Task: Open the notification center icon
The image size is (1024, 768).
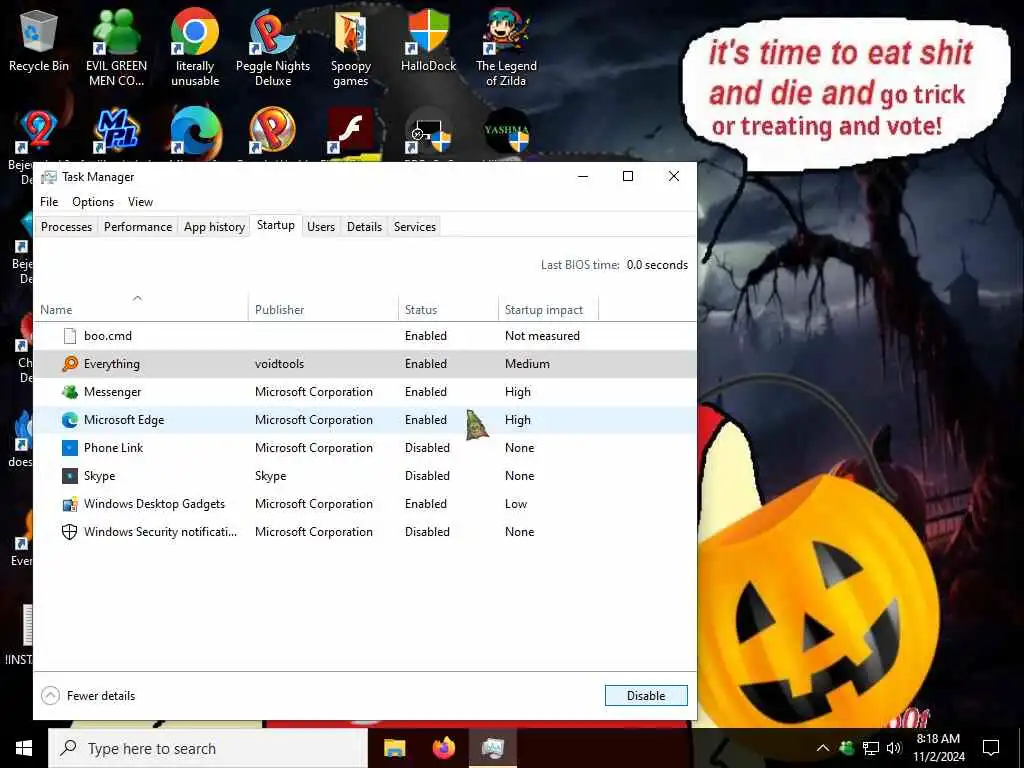Action: [x=991, y=748]
